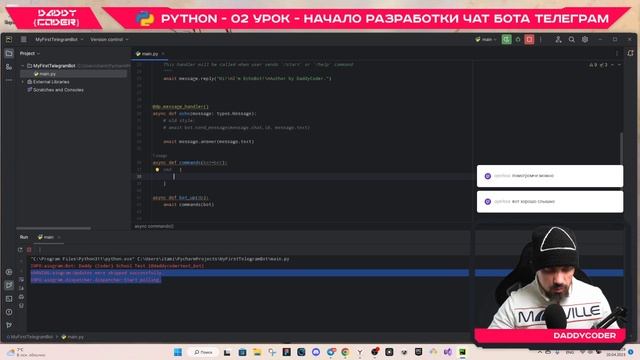The width and height of the screenshot is (640, 360).
Task: Click the Windows taskbar search box
Action: [203, 352]
